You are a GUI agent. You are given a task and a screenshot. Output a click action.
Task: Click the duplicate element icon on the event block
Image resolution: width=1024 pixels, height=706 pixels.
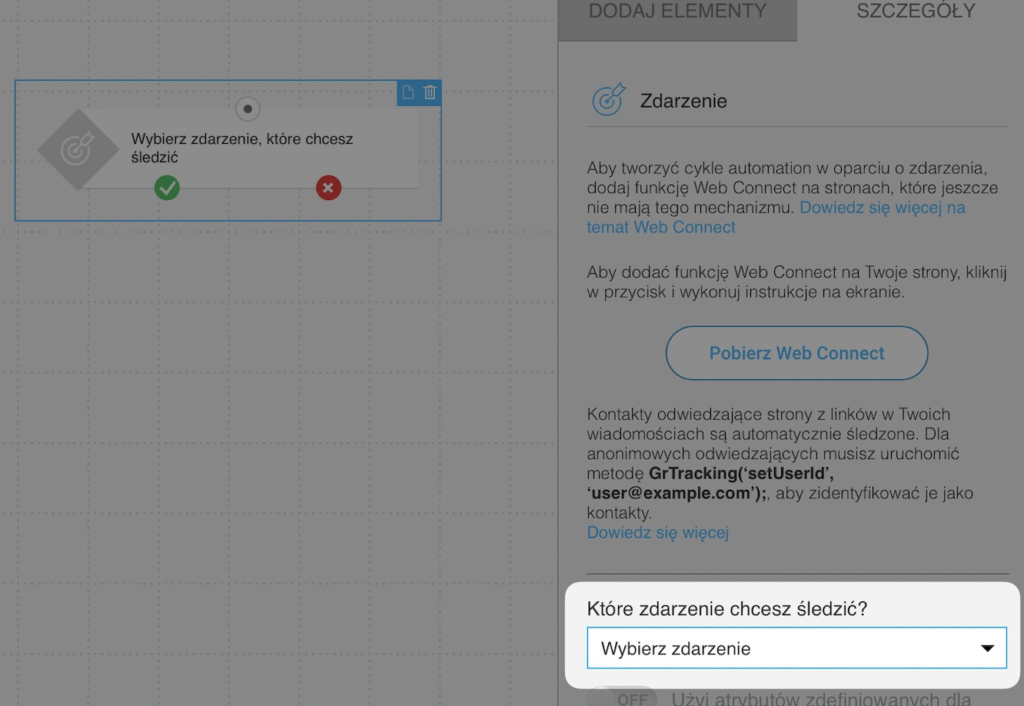pyautogui.click(x=408, y=92)
